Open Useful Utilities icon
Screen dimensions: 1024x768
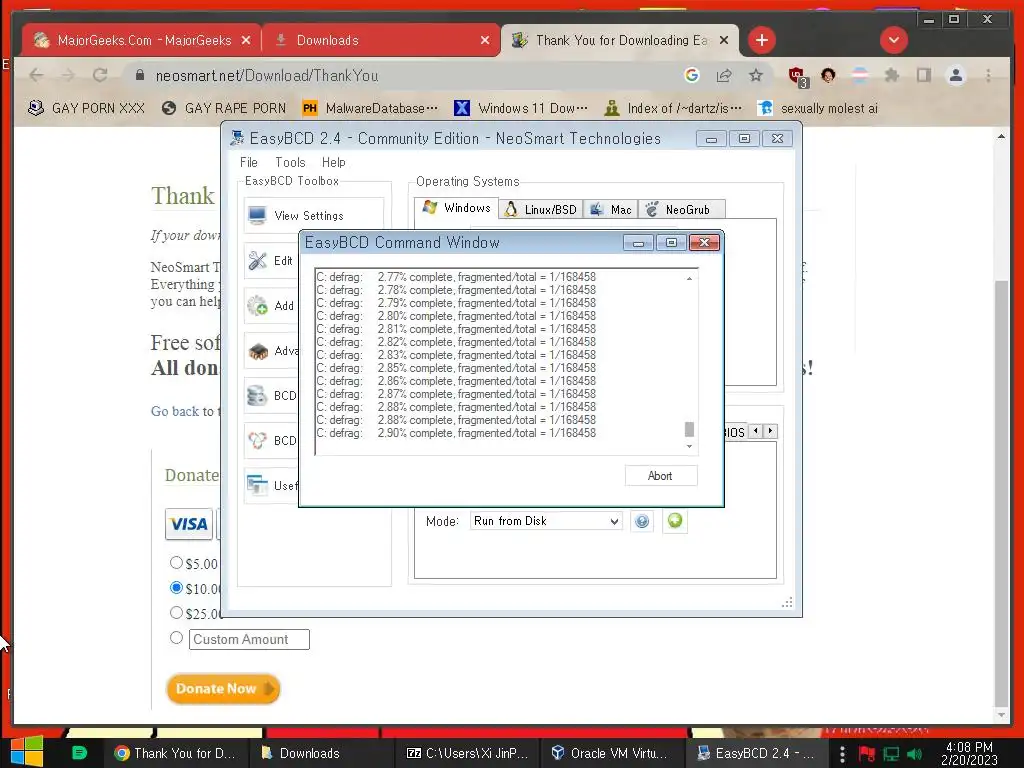coord(257,485)
